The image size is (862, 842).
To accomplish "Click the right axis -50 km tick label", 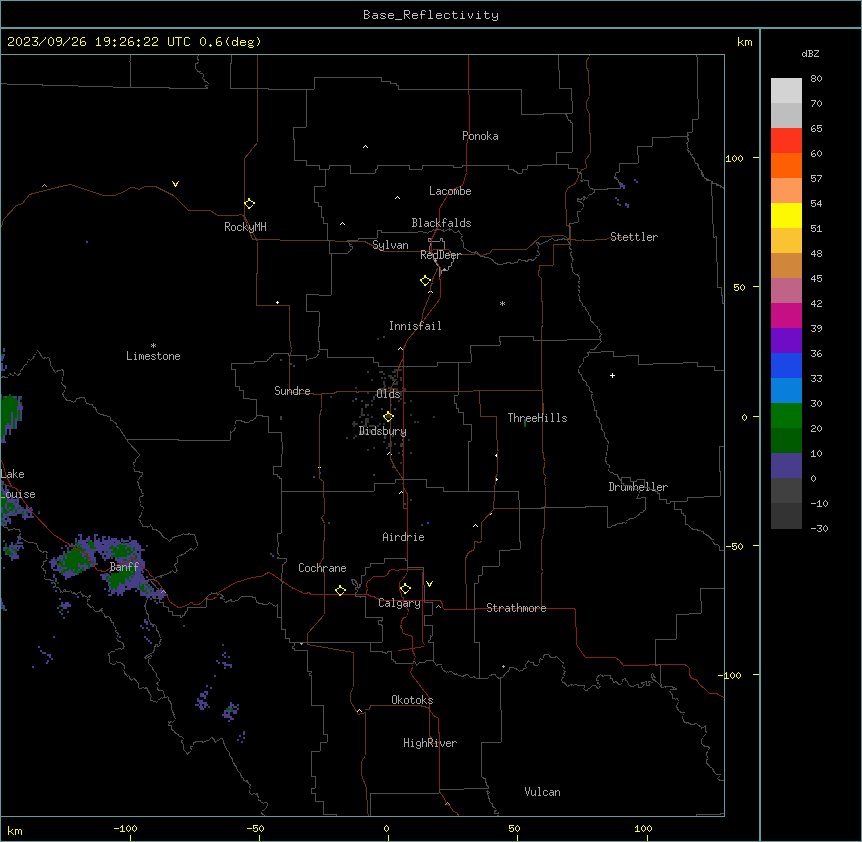I will tap(734, 546).
